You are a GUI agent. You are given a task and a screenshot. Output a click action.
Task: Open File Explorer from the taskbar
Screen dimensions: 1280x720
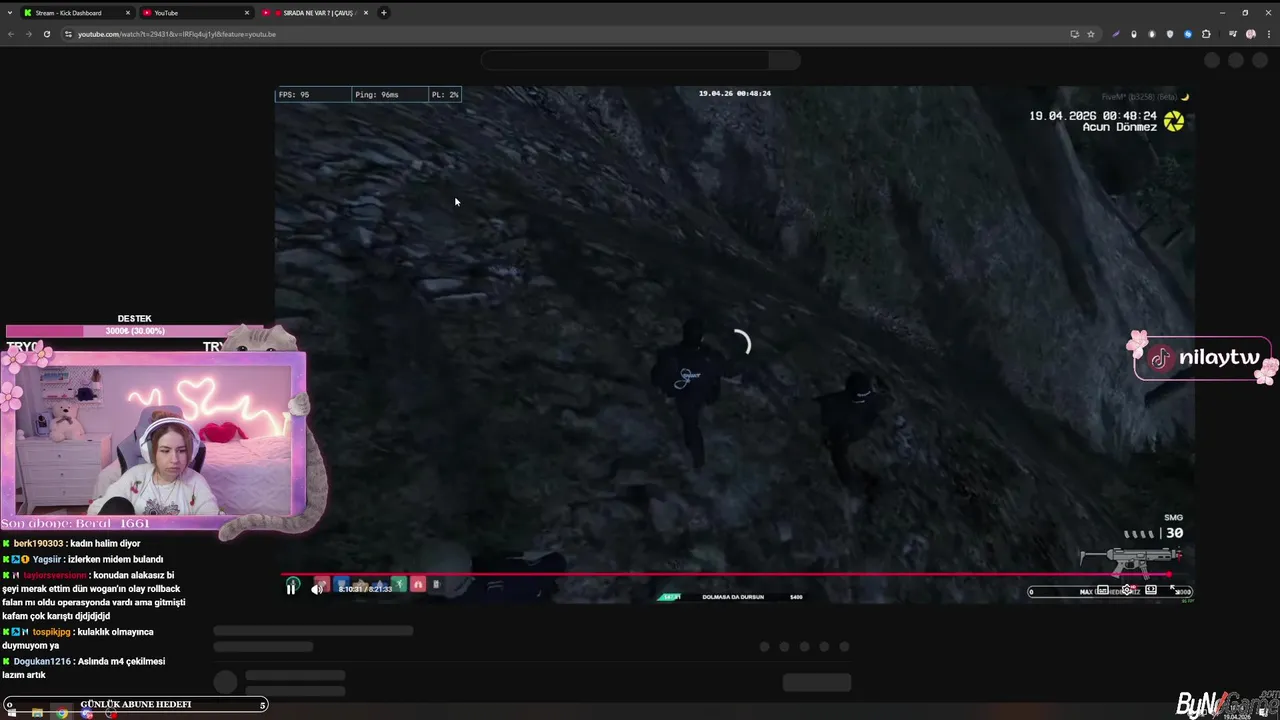[37, 713]
